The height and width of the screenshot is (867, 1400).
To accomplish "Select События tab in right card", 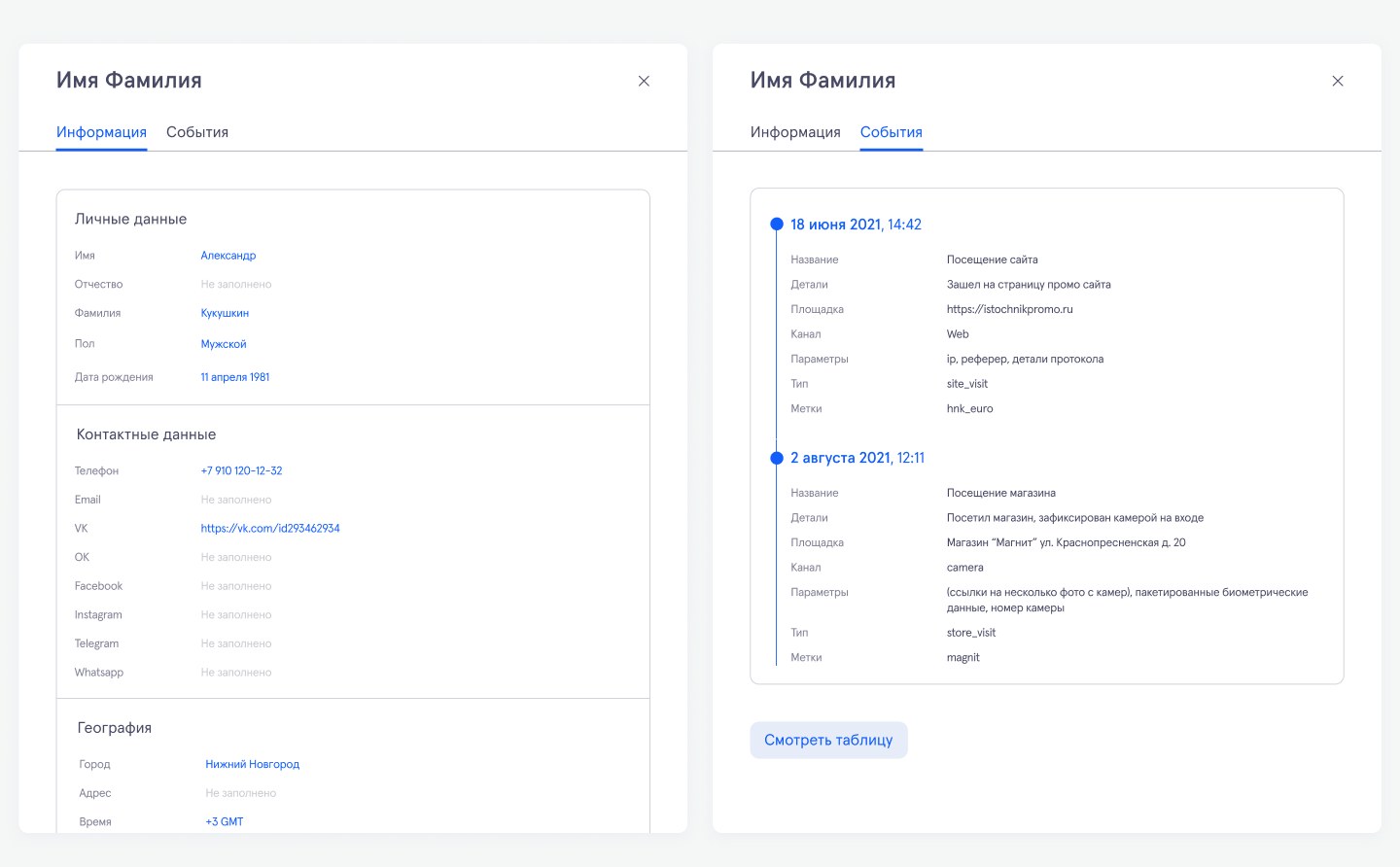I will [x=892, y=132].
